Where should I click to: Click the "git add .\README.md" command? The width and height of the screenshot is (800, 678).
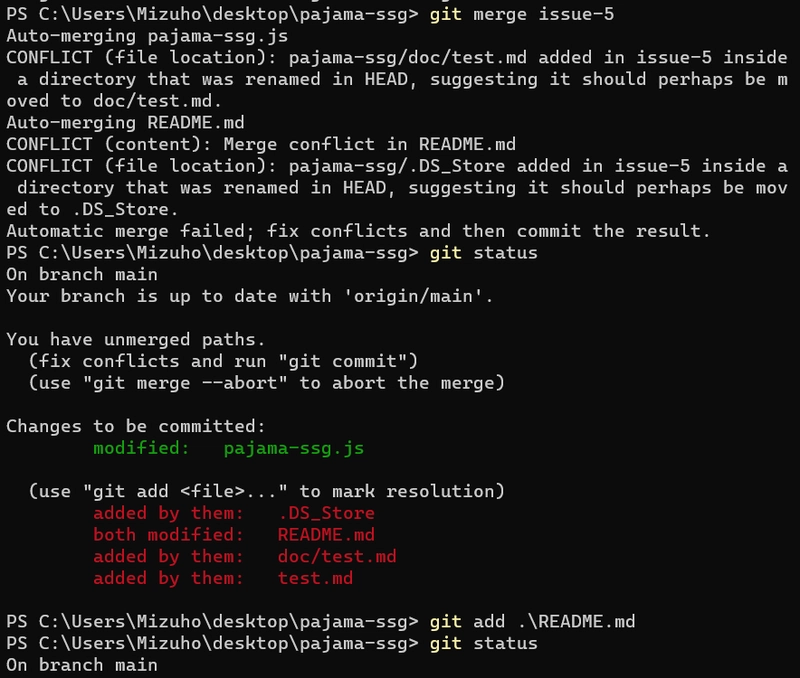tap(532, 622)
